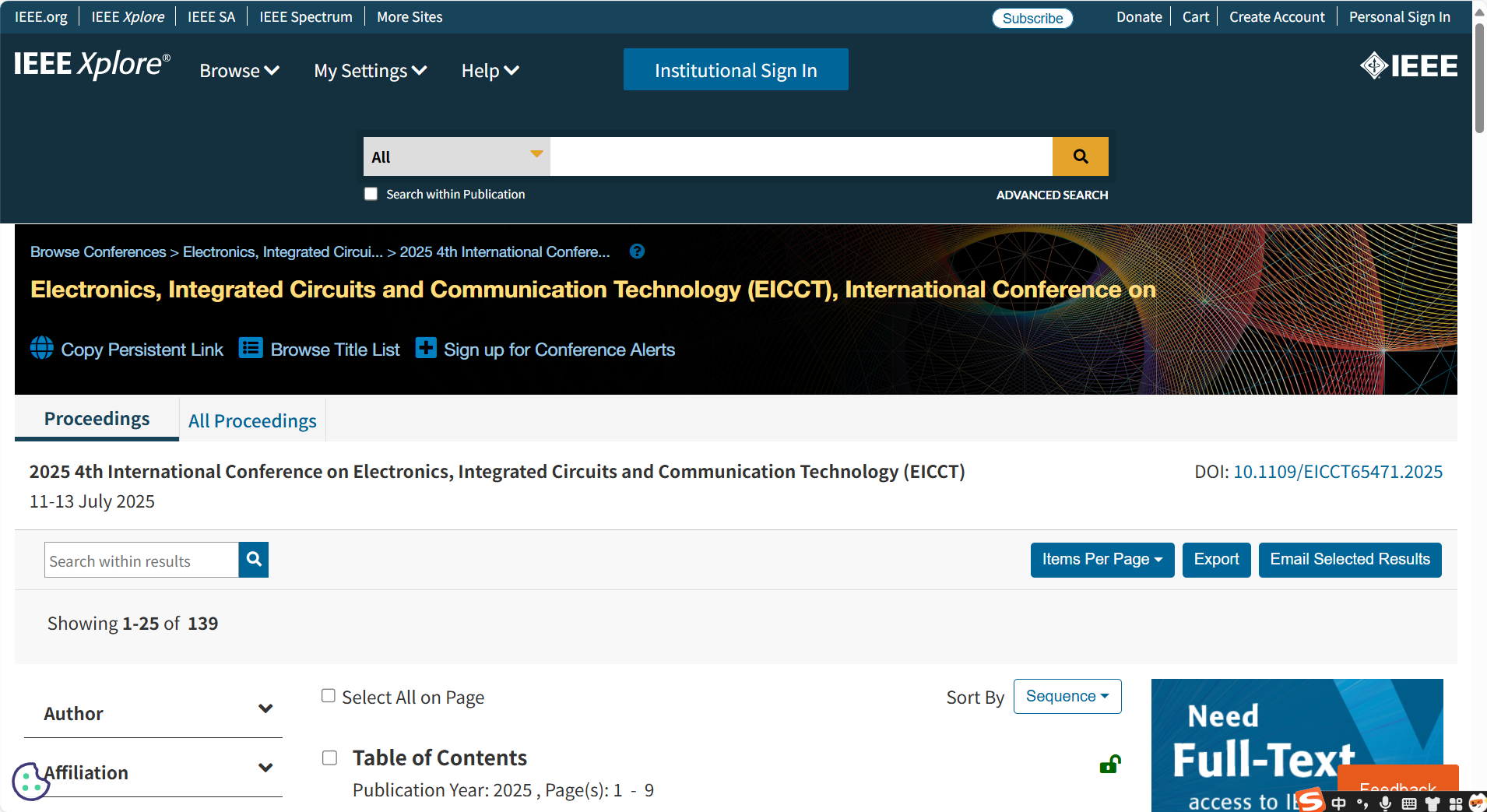
Task: Switch to the All Proceedings tab
Action: (252, 420)
